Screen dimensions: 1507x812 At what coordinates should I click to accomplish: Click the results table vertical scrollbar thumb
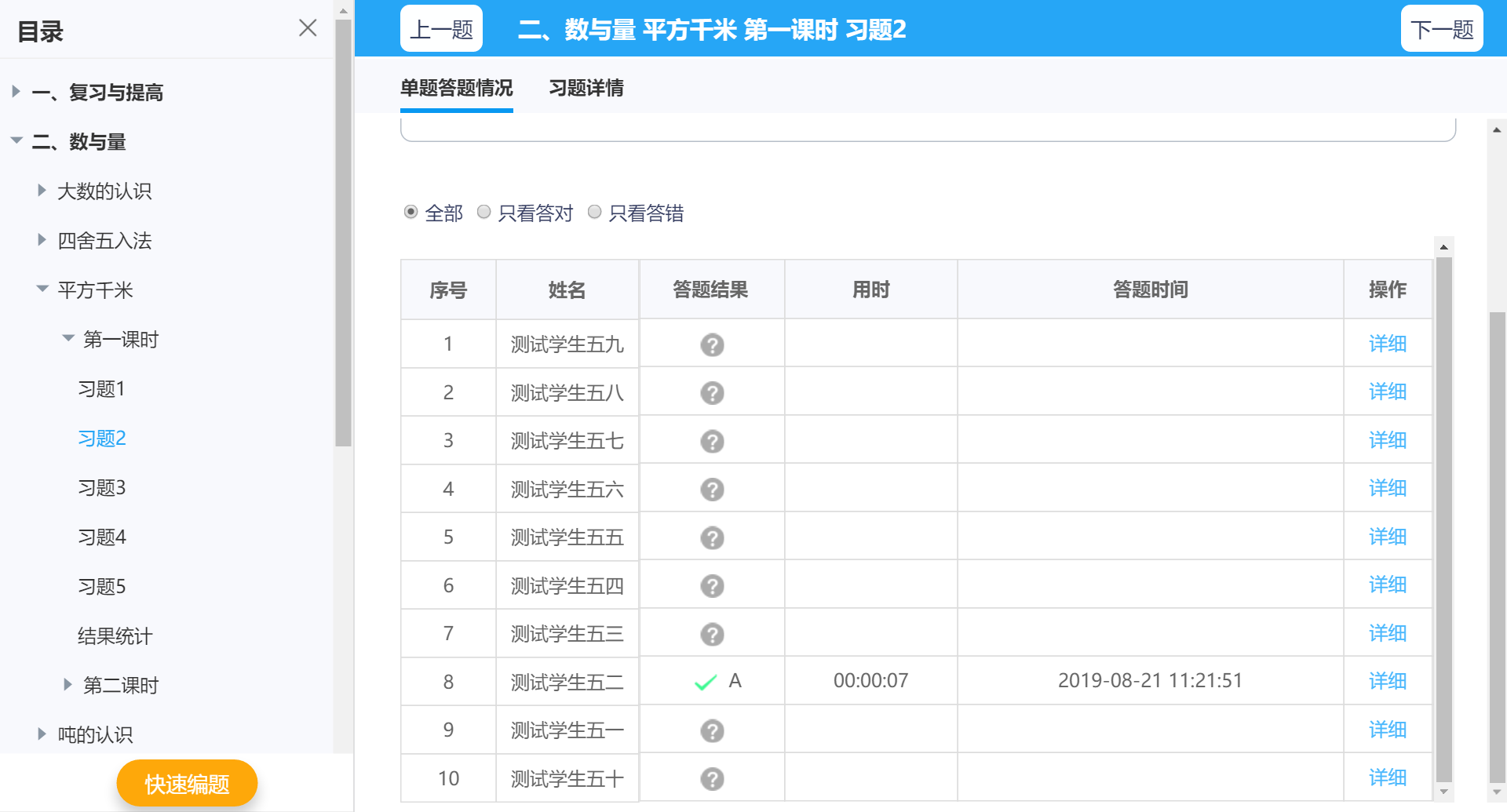click(x=1443, y=518)
